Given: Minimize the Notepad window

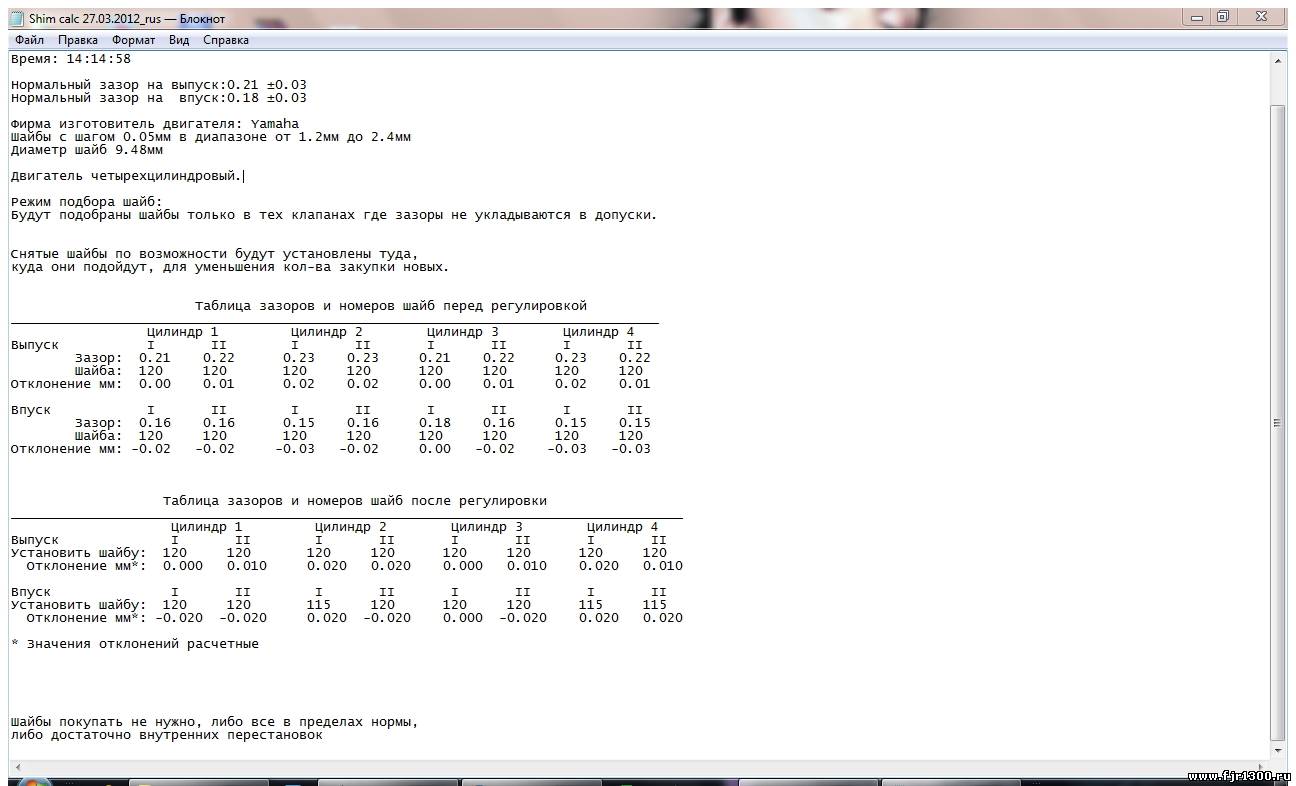Looking at the screenshot, I should pyautogui.click(x=1196, y=17).
